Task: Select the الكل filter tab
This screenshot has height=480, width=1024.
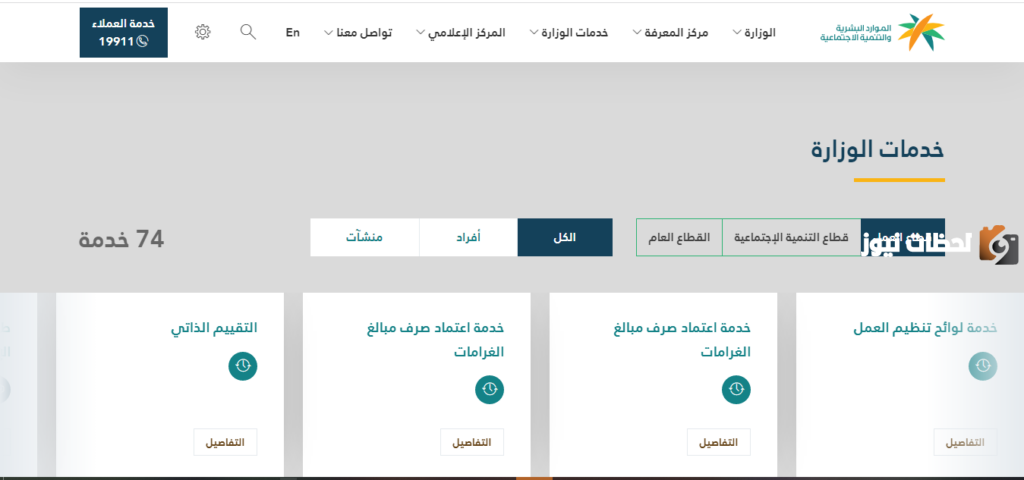Action: pos(565,237)
